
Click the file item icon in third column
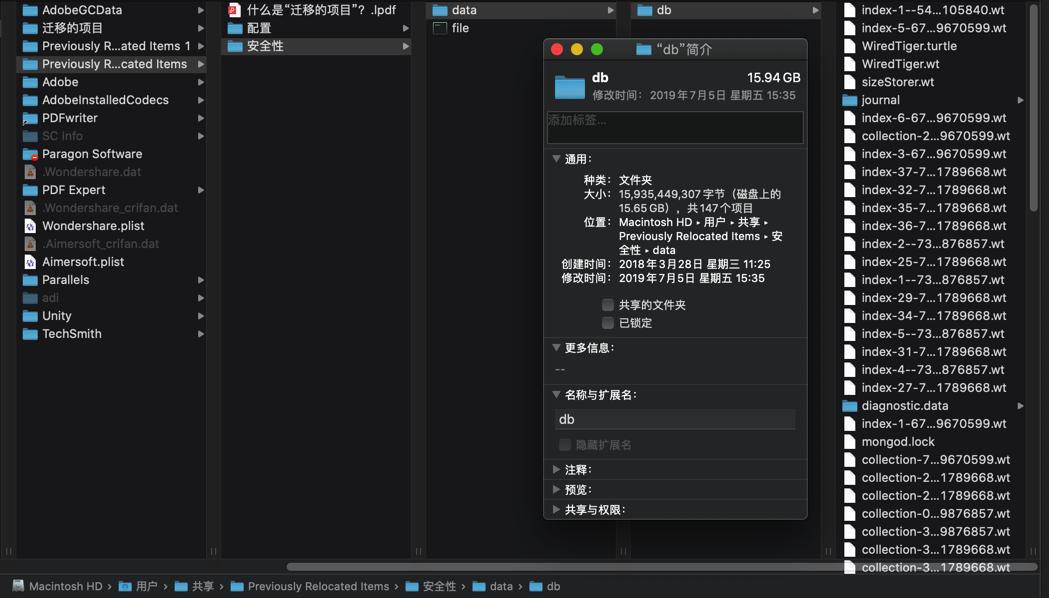[440, 28]
